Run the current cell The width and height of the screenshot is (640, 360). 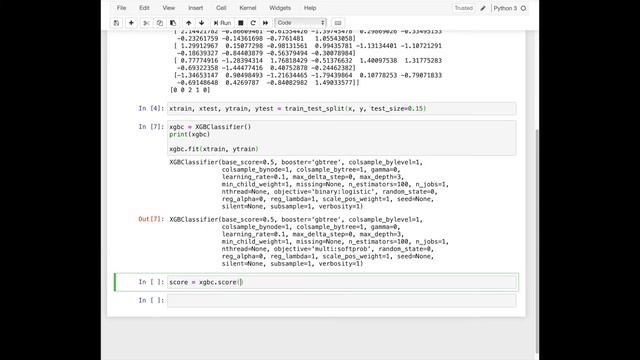222,23
